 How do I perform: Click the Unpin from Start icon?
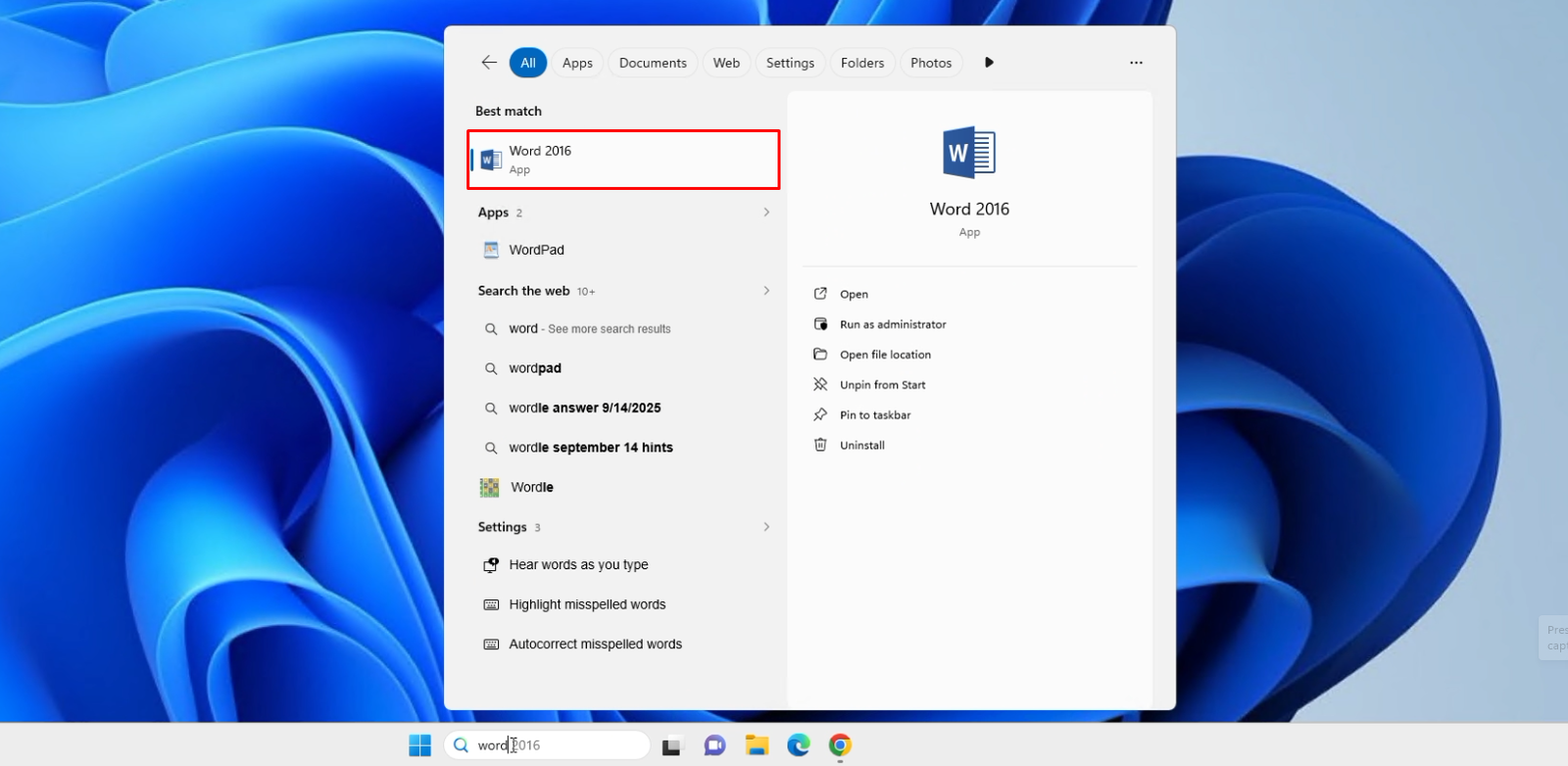click(x=820, y=385)
